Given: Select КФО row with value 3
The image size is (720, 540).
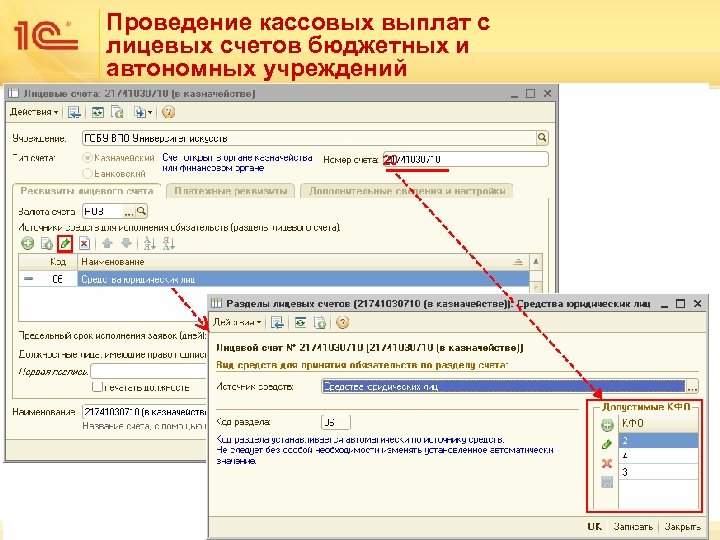Looking at the screenshot, I should pyautogui.click(x=658, y=472).
